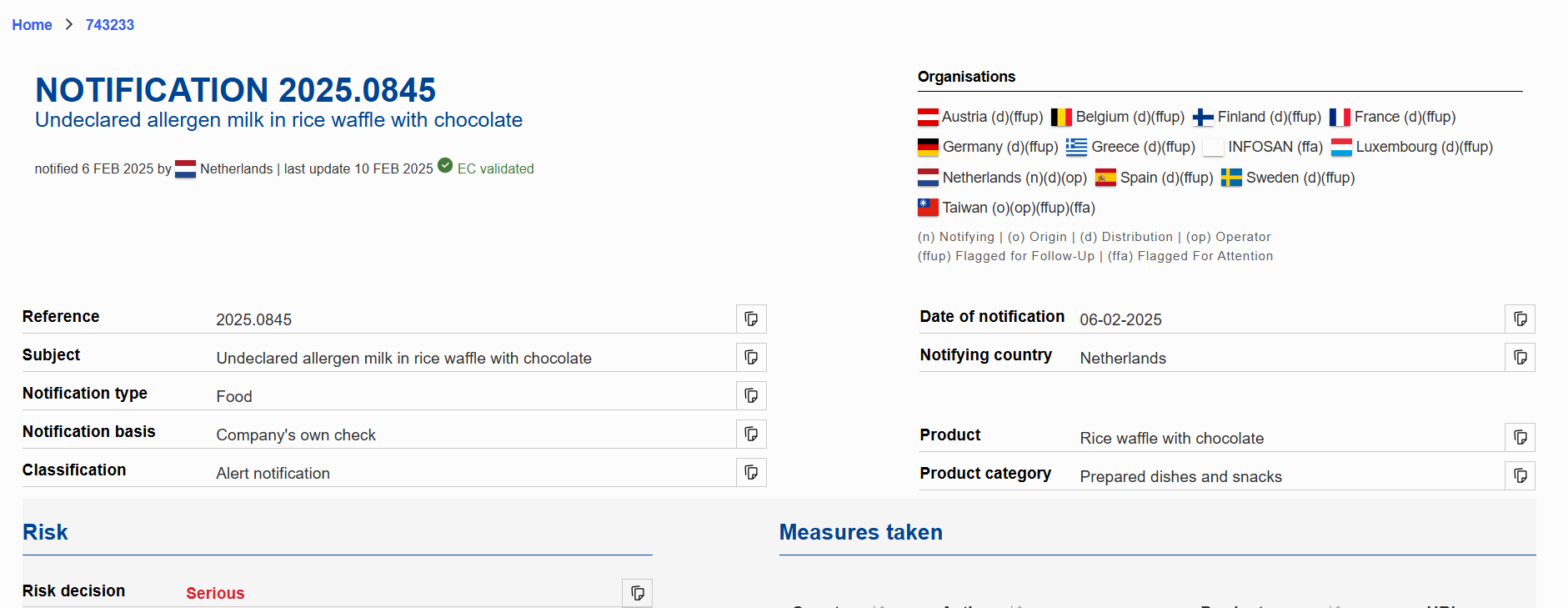Copy the Notification type value
This screenshot has width=1568, height=608.
tap(751, 395)
